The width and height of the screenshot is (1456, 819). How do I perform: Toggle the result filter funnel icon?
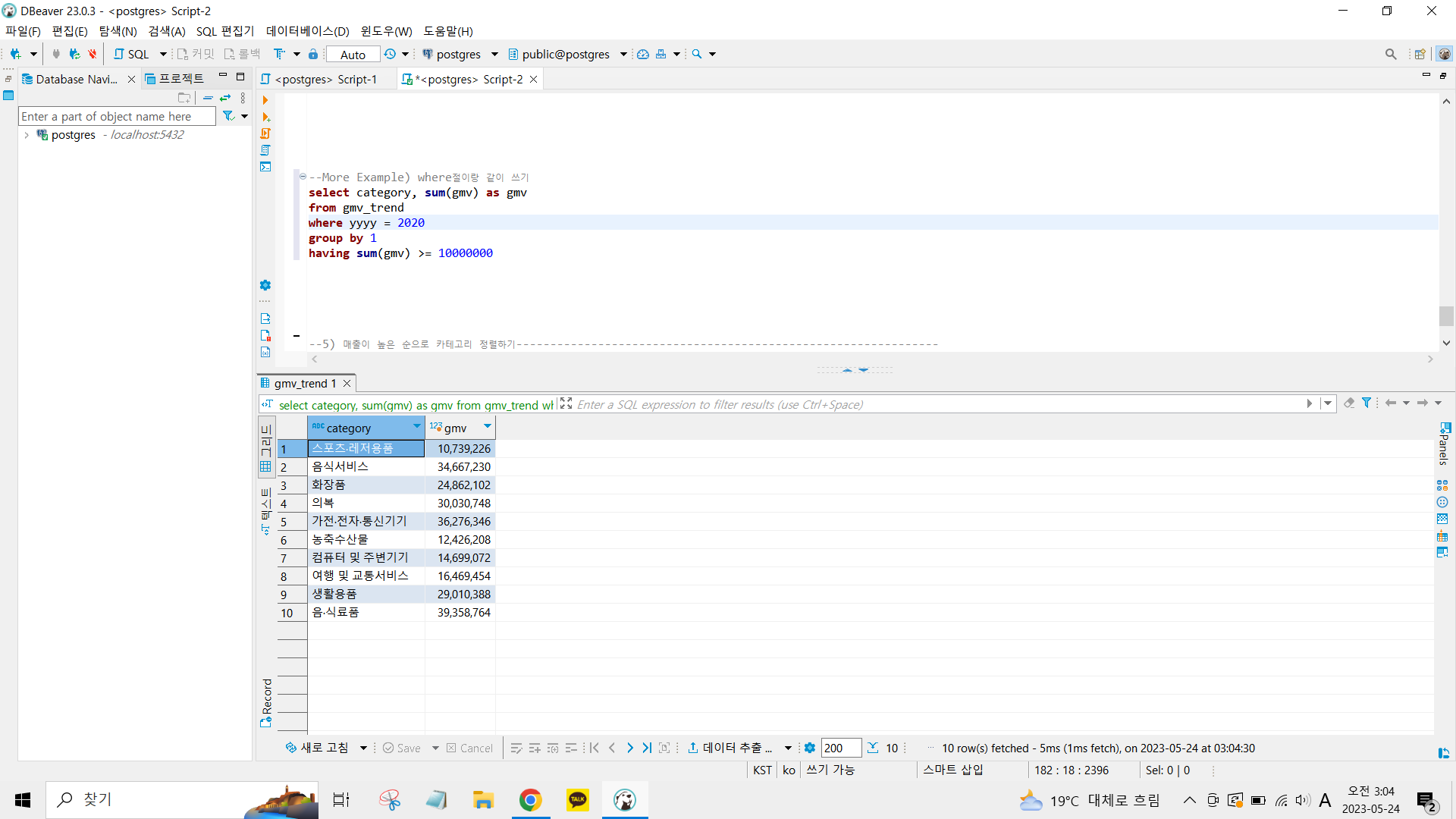point(1367,403)
